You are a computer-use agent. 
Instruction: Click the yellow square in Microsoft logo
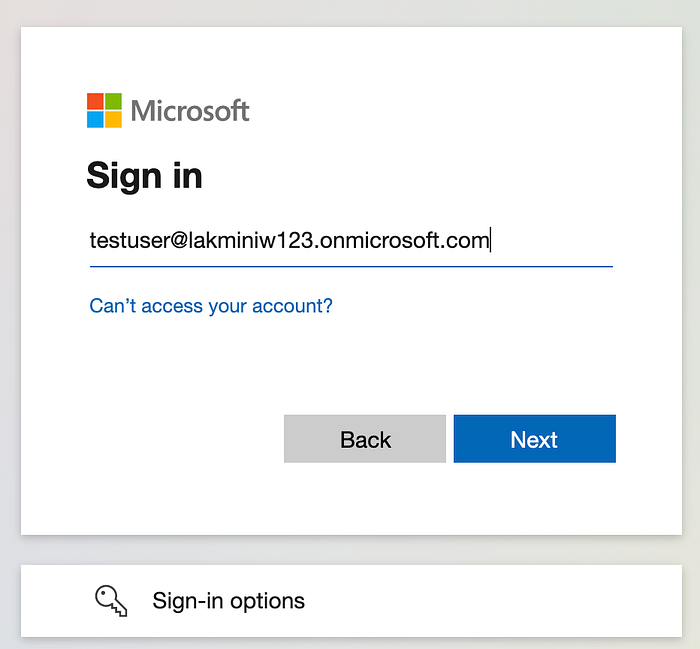[x=113, y=119]
